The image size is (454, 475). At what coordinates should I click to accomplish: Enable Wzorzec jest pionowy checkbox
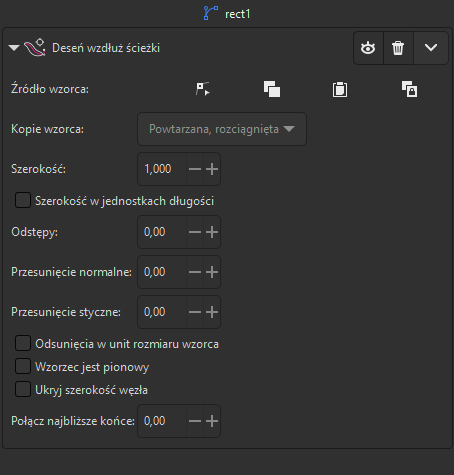pyautogui.click(x=23, y=366)
